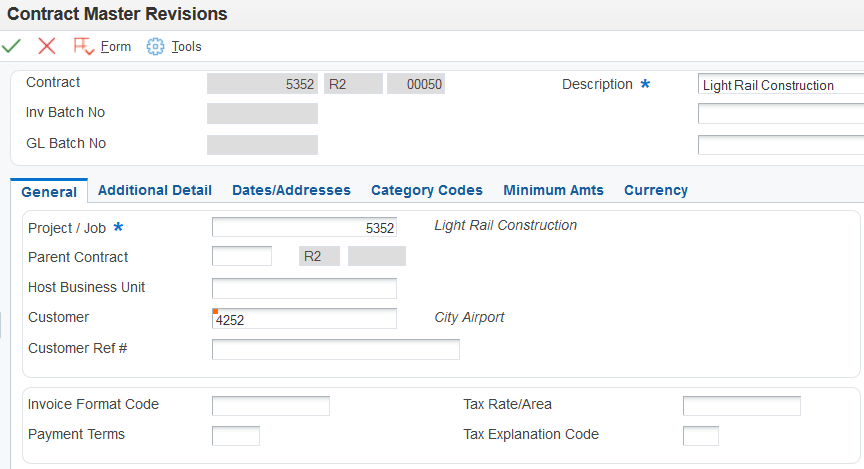The height and width of the screenshot is (469, 864).
Task: Click the green OK checkmark icon
Action: pyautogui.click(x=12, y=46)
